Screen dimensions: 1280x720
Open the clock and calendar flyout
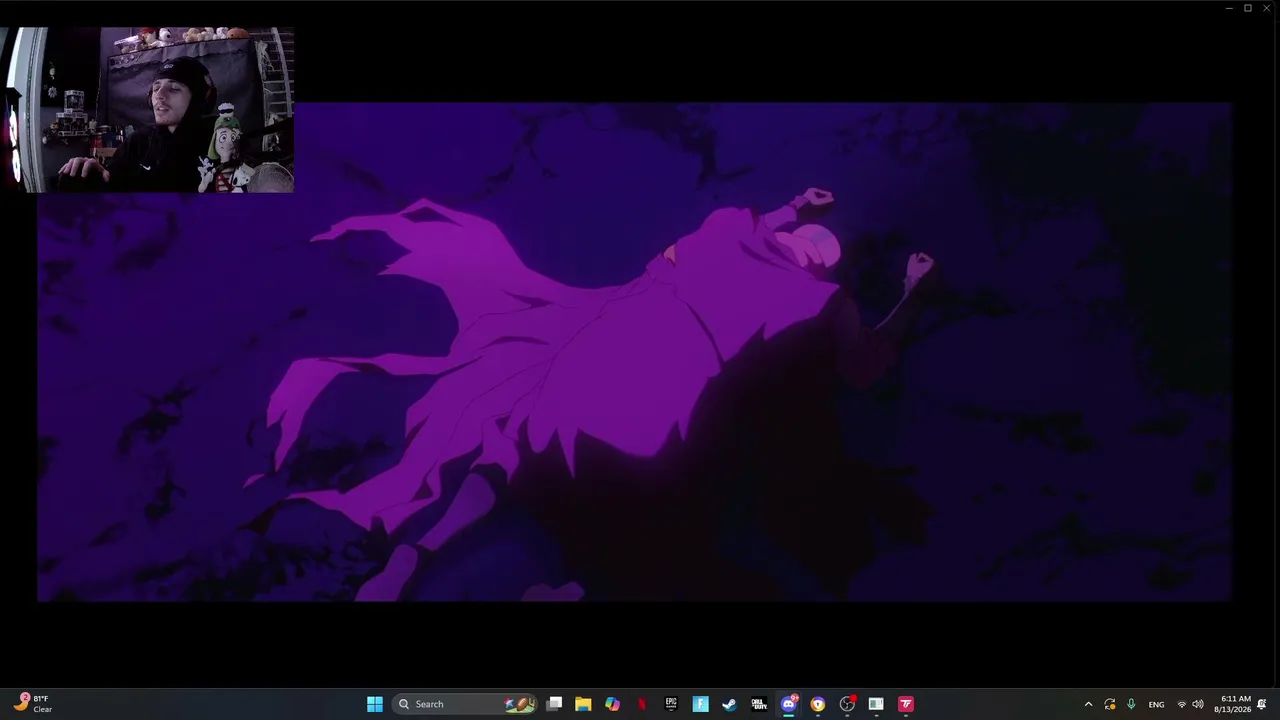pos(1233,704)
